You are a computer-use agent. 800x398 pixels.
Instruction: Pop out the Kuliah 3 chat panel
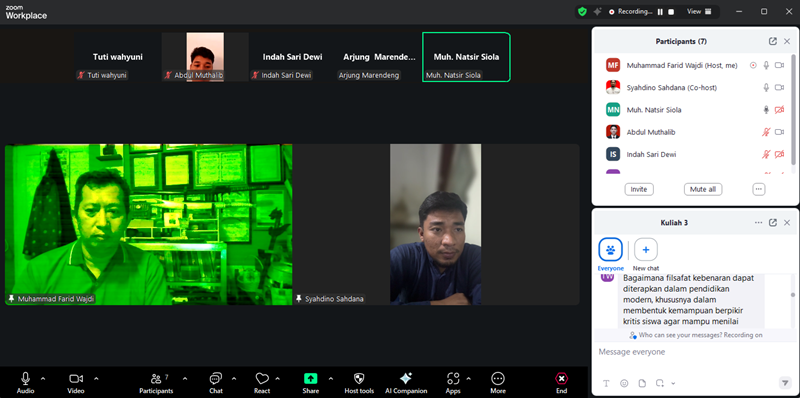click(773, 222)
